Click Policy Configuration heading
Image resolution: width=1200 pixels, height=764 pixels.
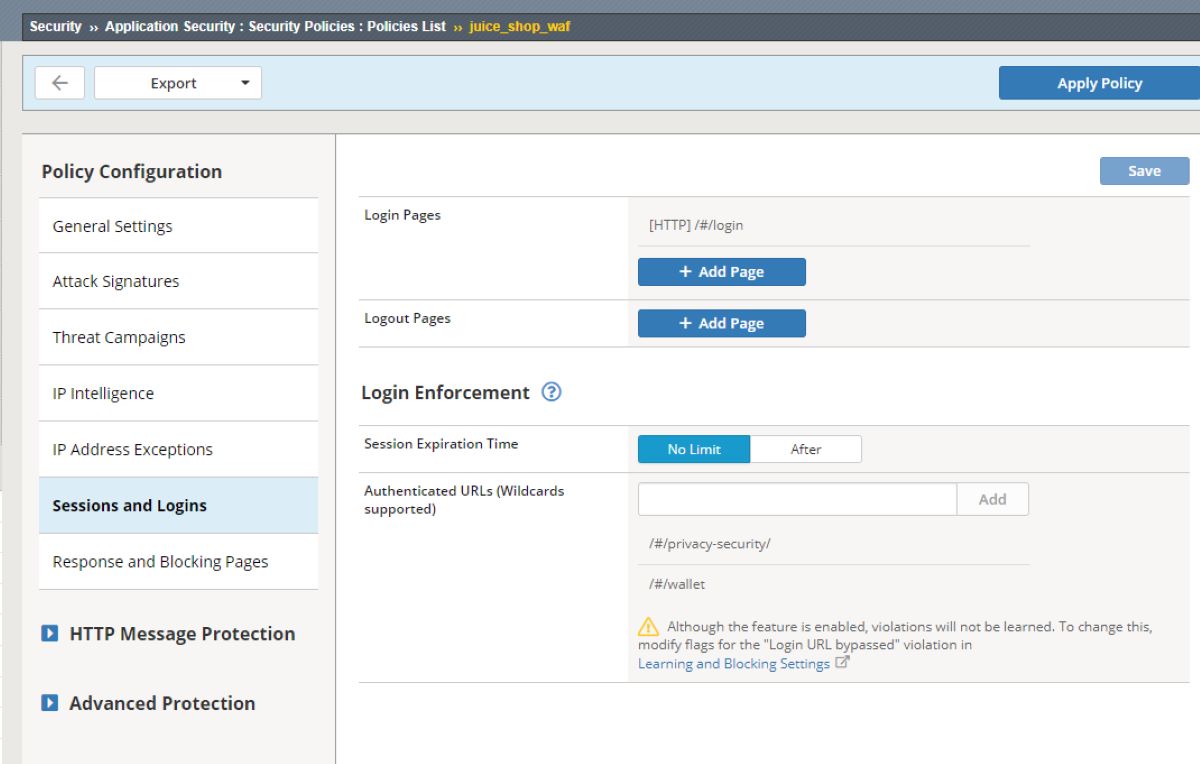tap(132, 171)
